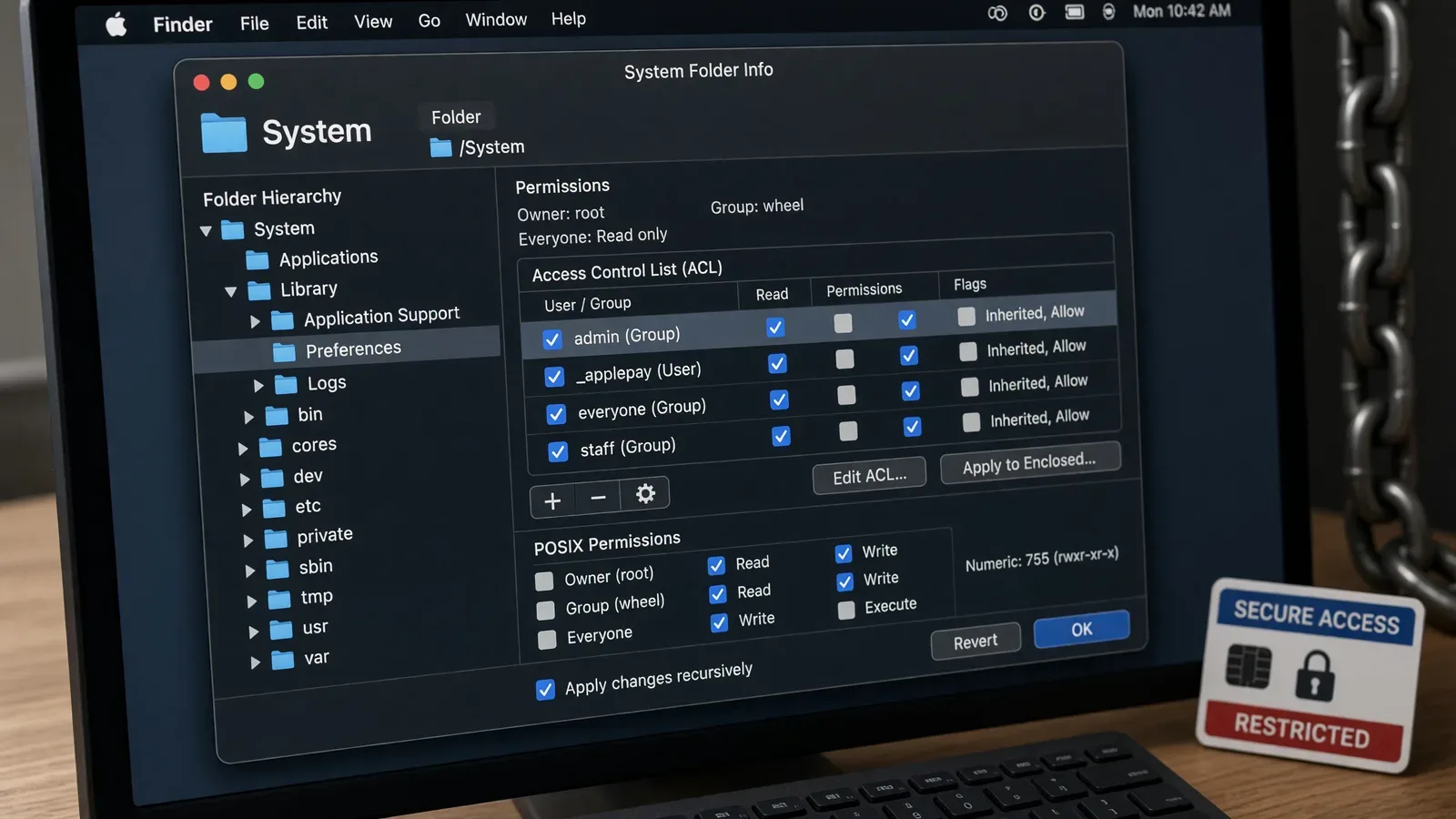Screen dimensions: 1456x819
Task: Click the plus button to add ACL entry
Action: coord(552,500)
